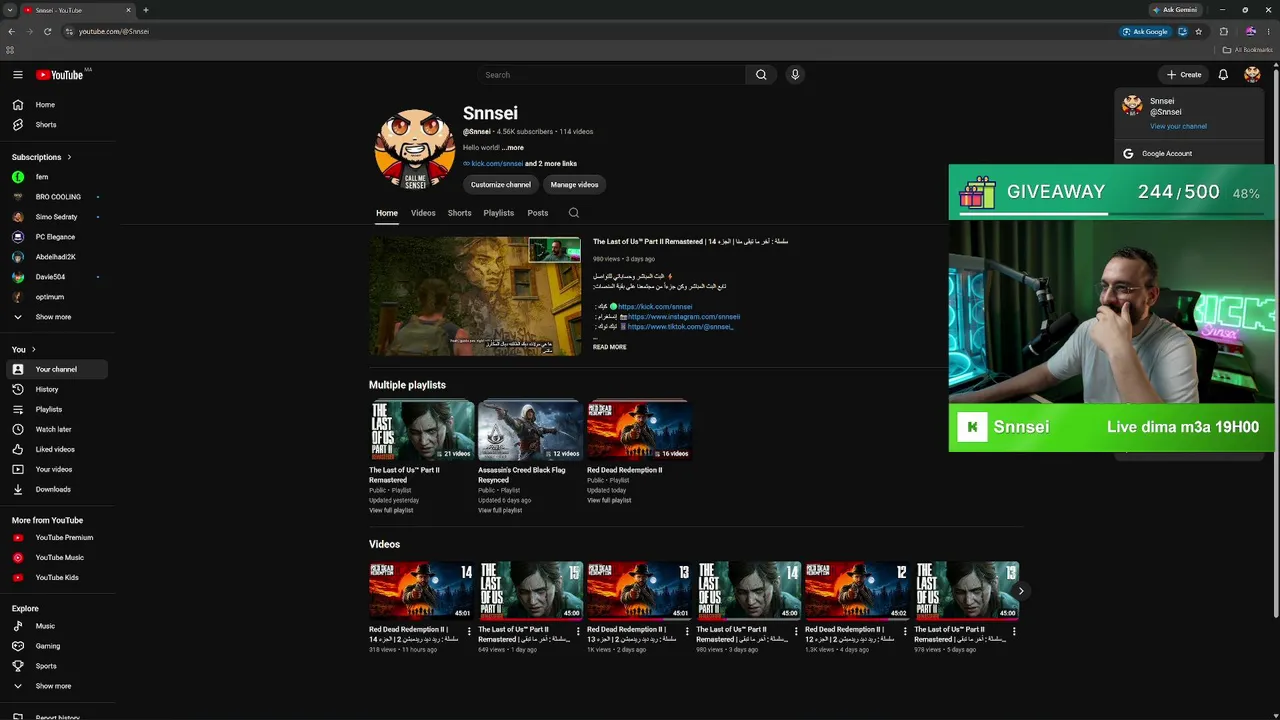Open the browser Extensions puzzle icon
This screenshot has height=720, width=1280.
tap(1223, 31)
